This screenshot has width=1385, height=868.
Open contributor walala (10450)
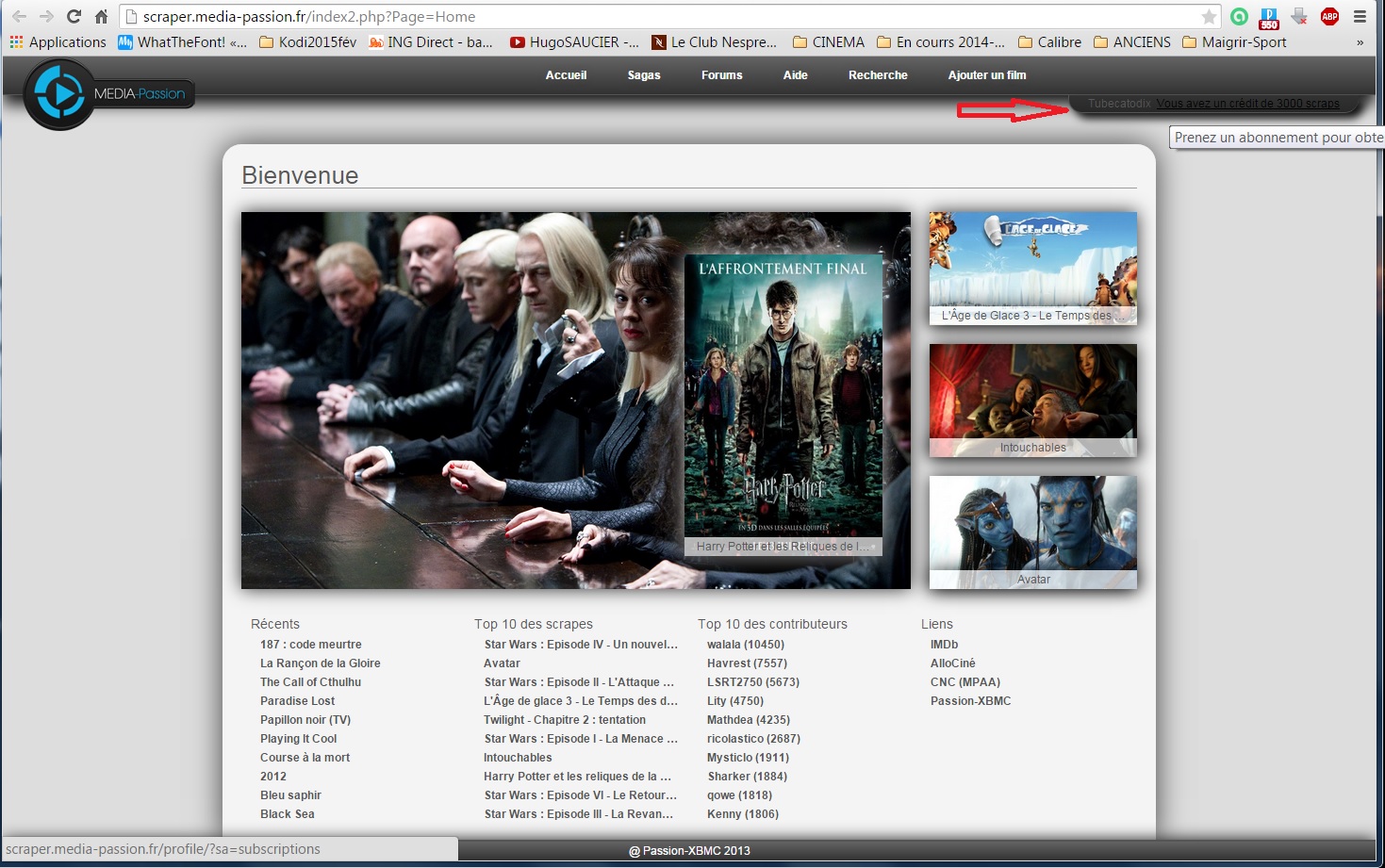(x=746, y=645)
